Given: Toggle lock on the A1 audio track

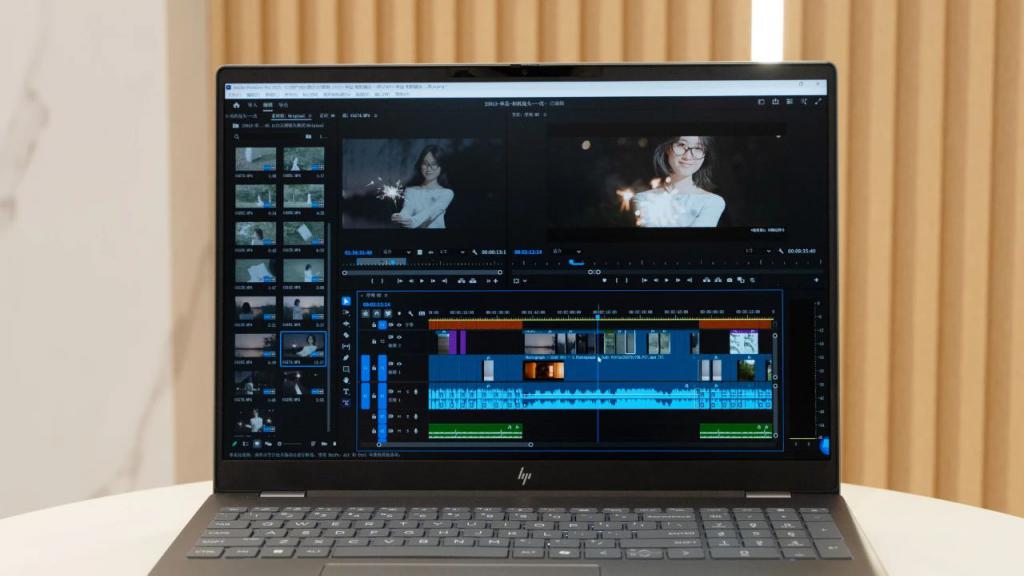Looking at the screenshot, I should coord(374,396).
